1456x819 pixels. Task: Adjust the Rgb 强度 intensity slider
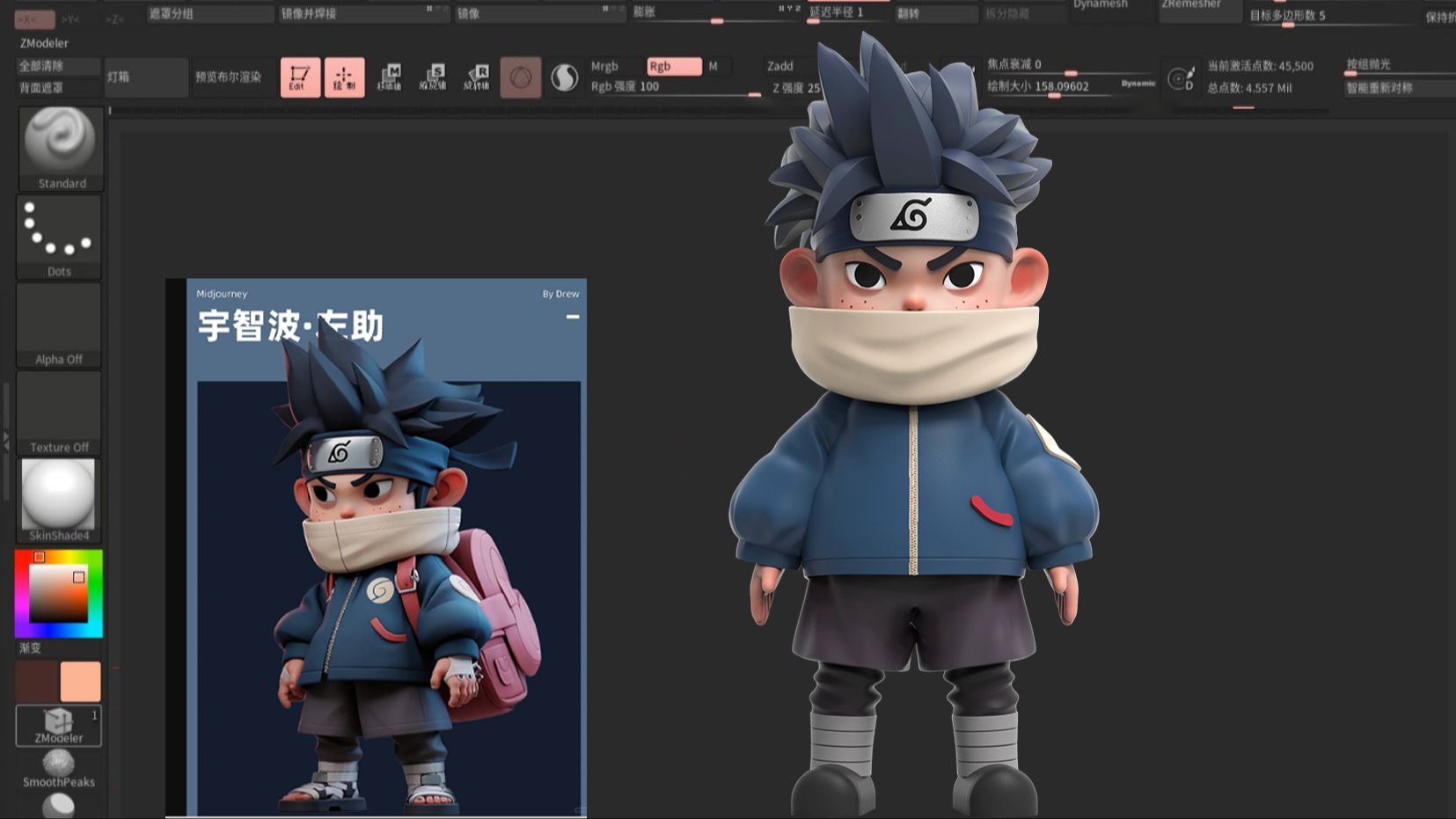(x=675, y=87)
